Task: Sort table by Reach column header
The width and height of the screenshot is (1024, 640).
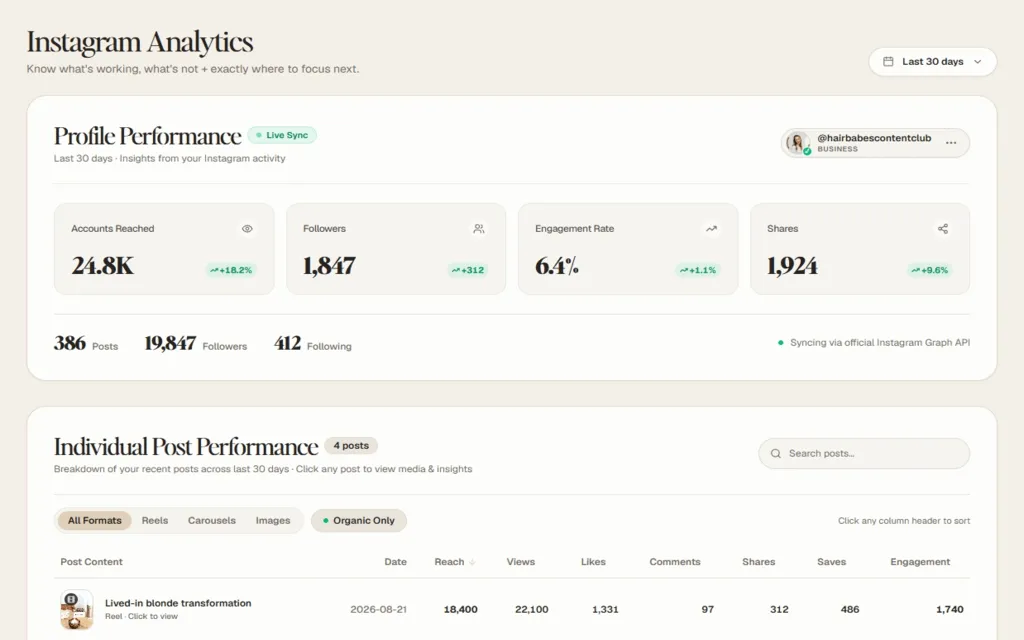Action: (x=449, y=562)
